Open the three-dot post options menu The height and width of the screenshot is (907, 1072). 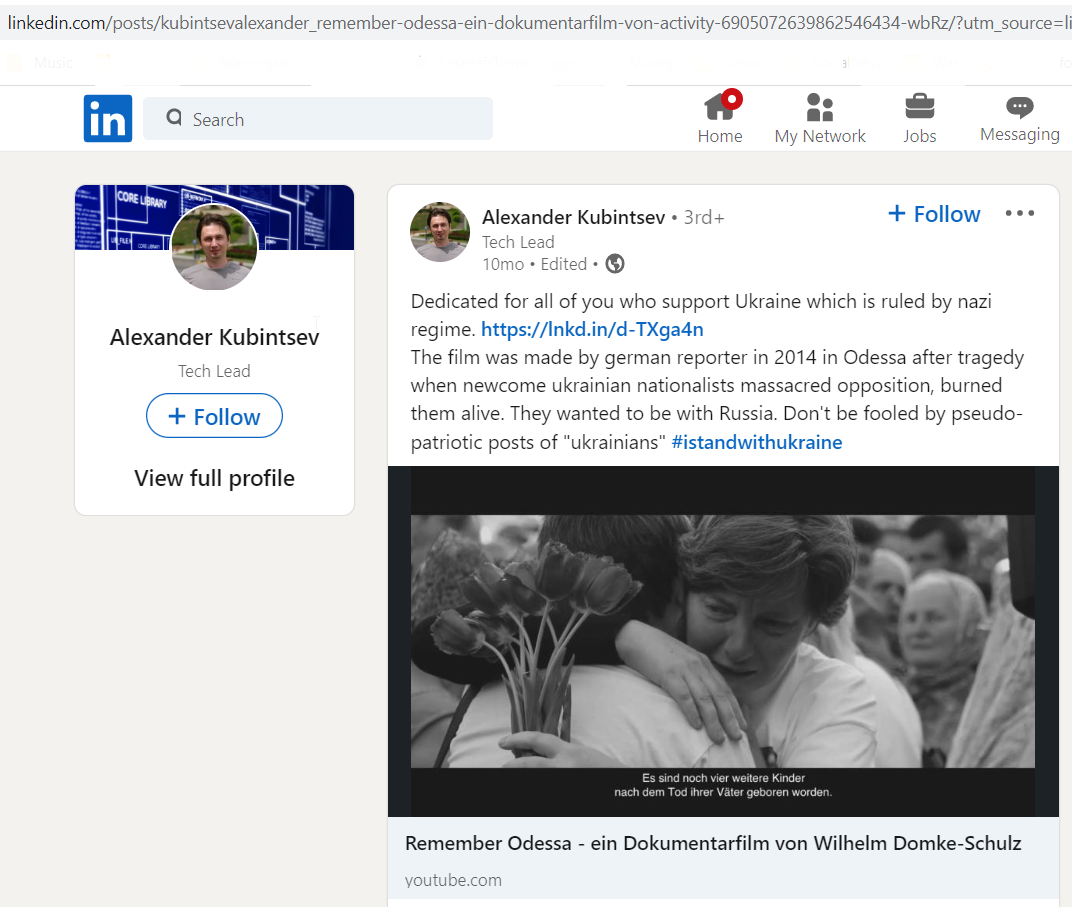click(1019, 213)
